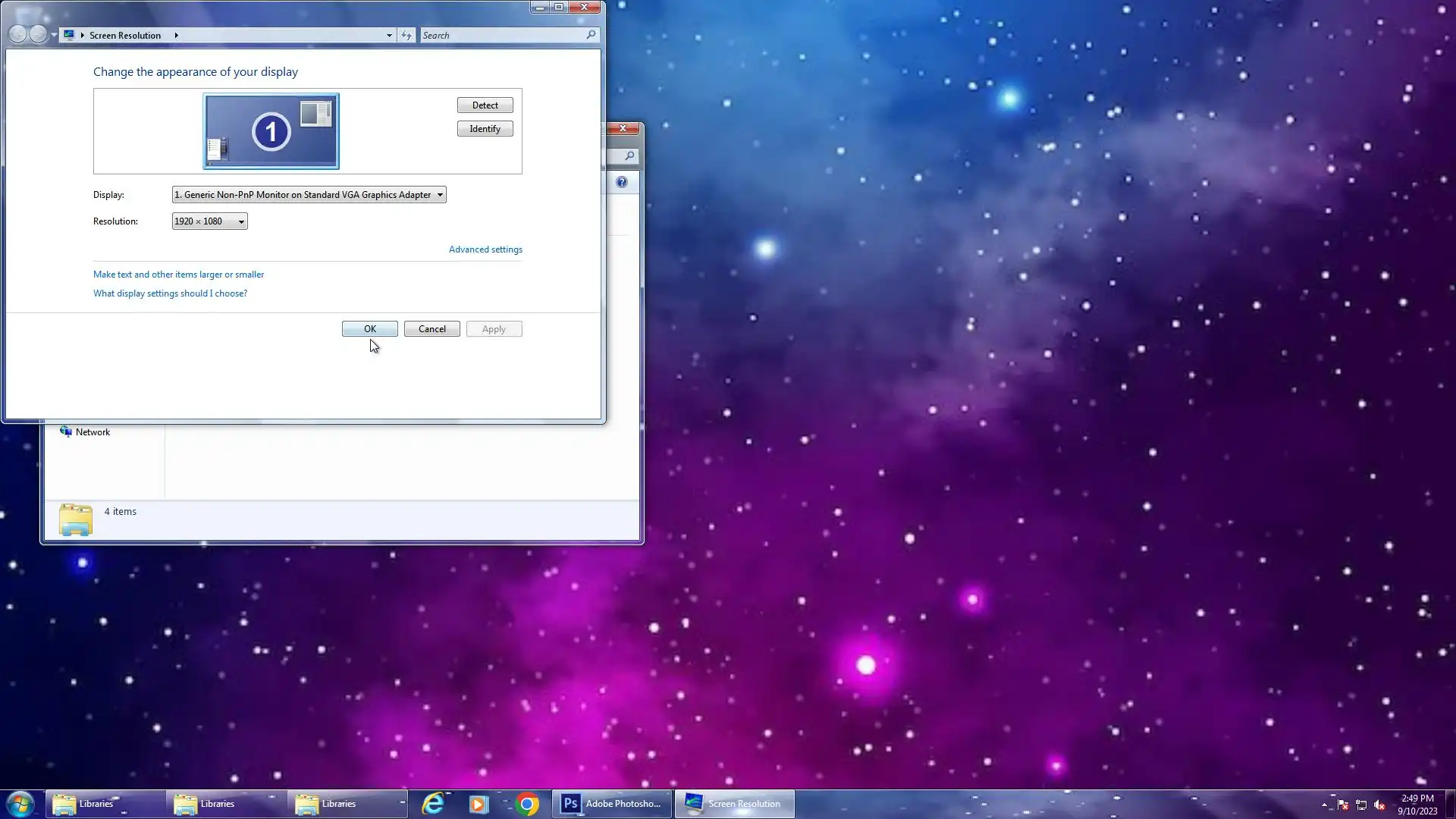This screenshot has width=1456, height=819.
Task: Launch Internet Explorer from the taskbar
Action: tap(433, 804)
